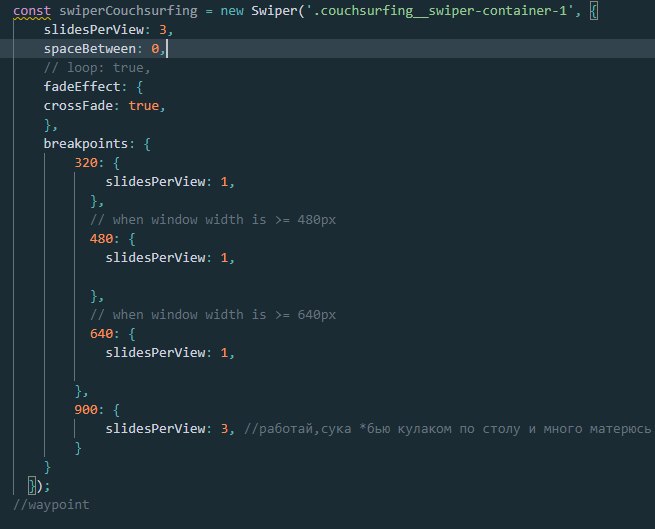Click slidesPerView under the 480 breakpoint
The height and width of the screenshot is (529, 655).
tap(155, 258)
